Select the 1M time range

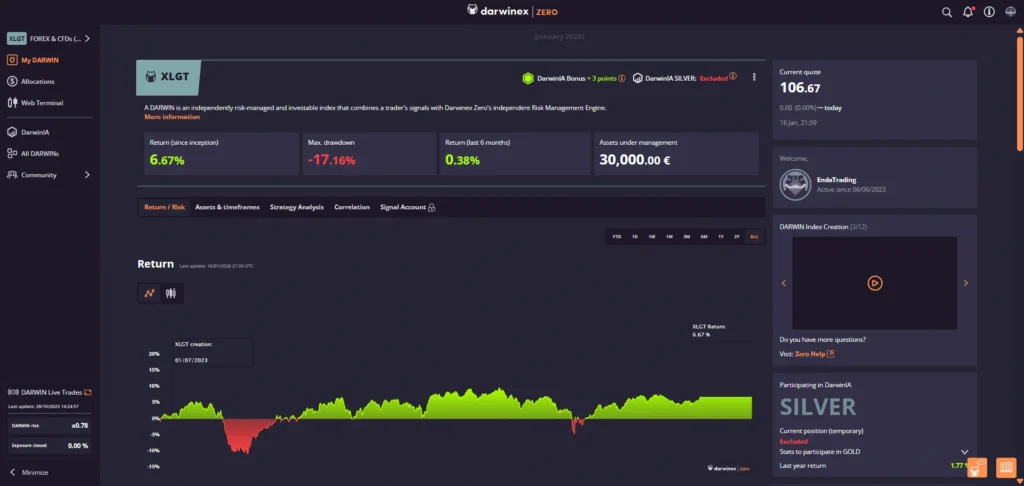point(669,236)
